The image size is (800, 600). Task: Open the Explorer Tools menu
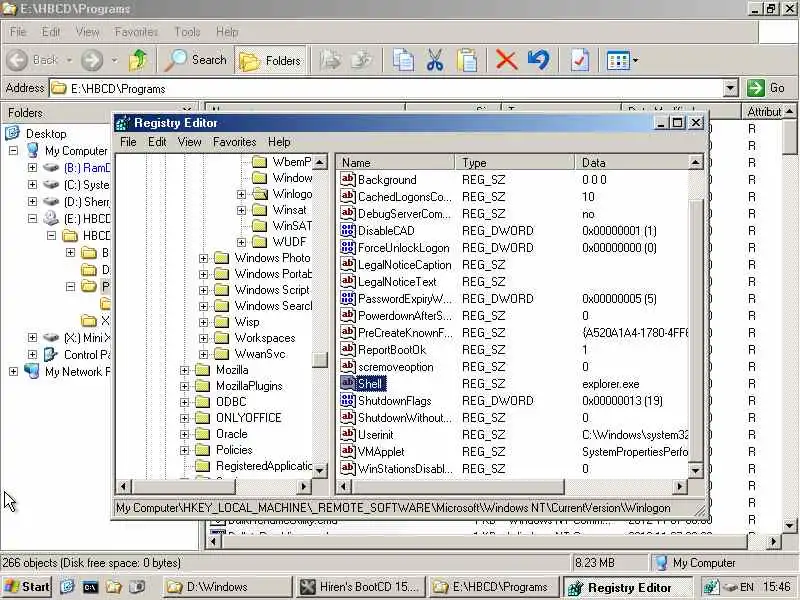pyautogui.click(x=187, y=32)
